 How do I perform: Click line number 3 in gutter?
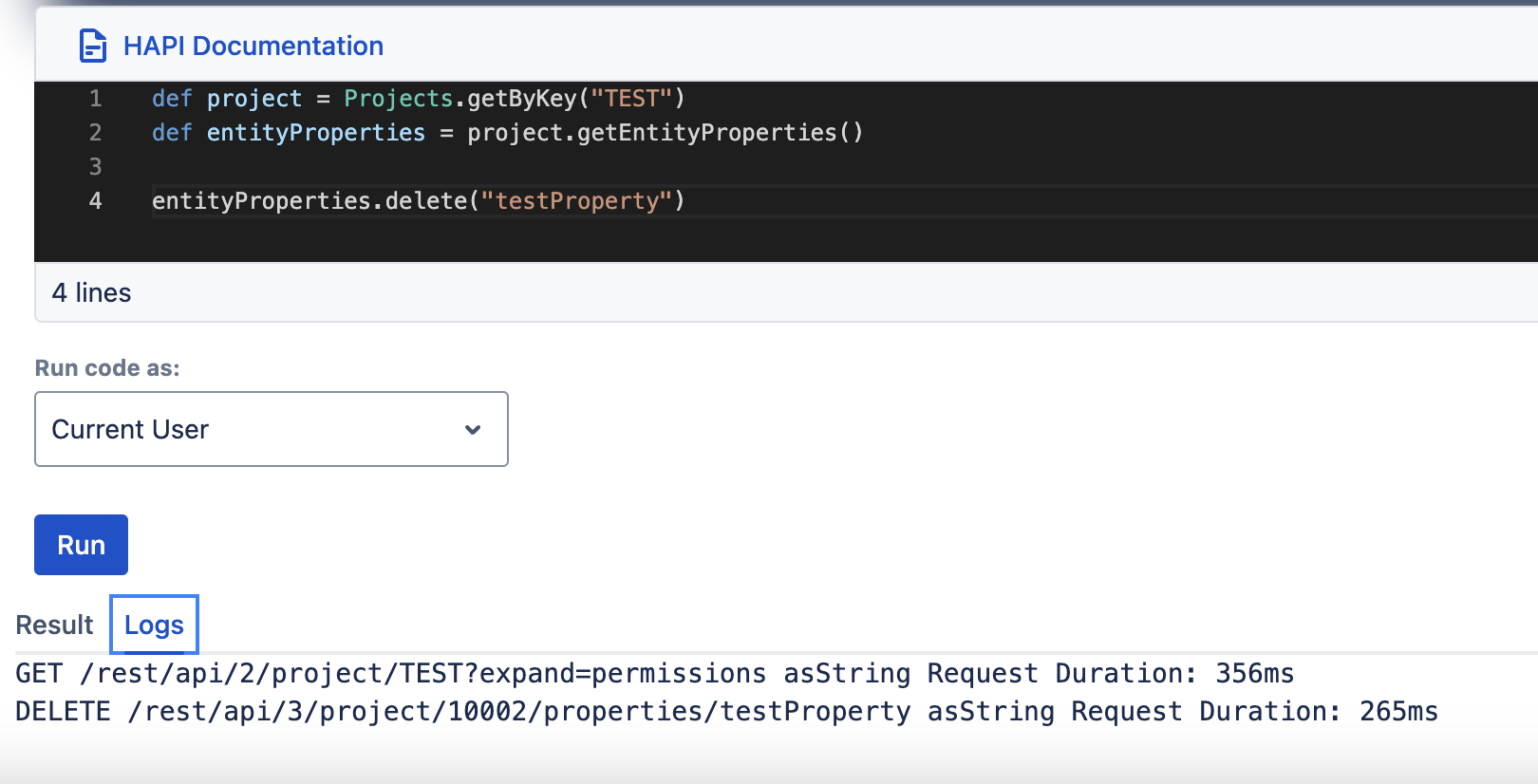[x=95, y=167]
